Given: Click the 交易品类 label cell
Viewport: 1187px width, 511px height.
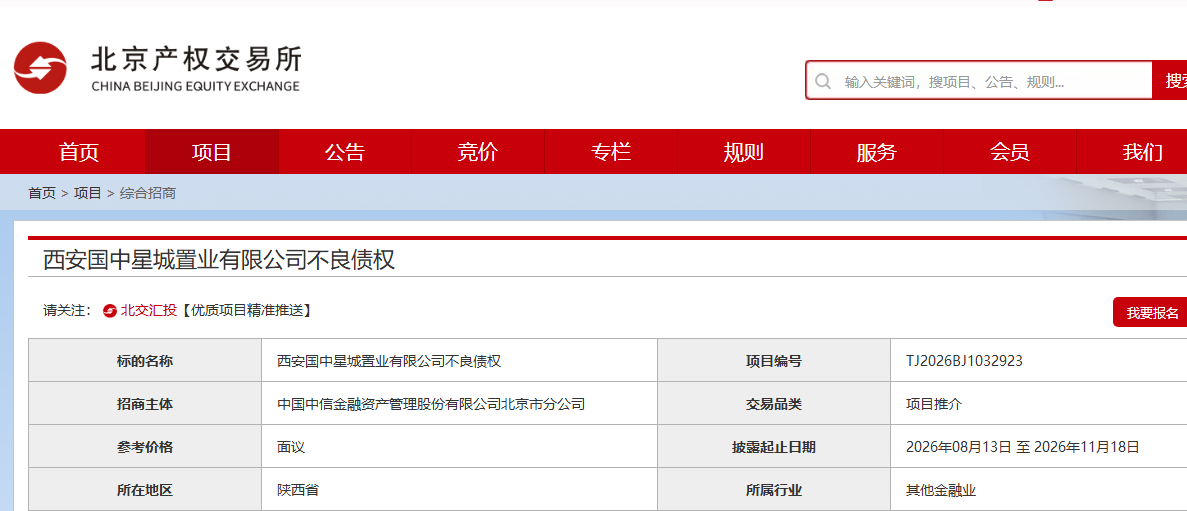Looking at the screenshot, I should click(774, 404).
